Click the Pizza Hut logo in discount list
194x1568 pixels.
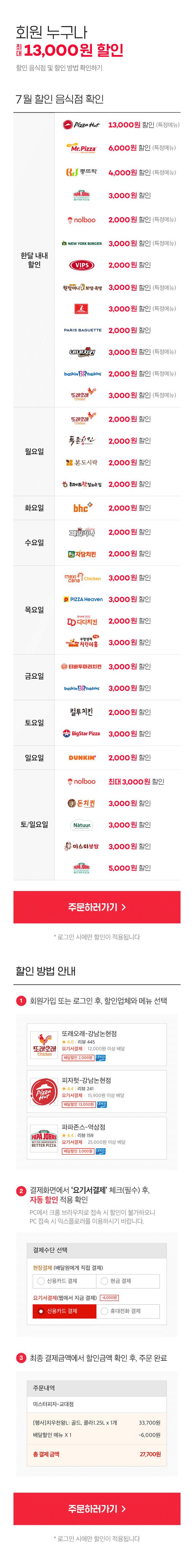(x=81, y=125)
